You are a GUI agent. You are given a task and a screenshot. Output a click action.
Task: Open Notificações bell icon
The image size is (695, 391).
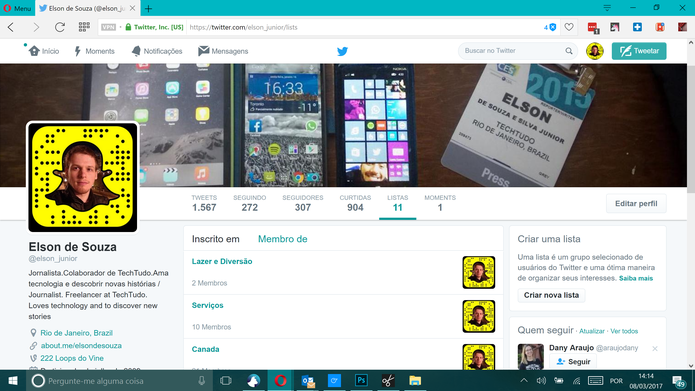136,51
